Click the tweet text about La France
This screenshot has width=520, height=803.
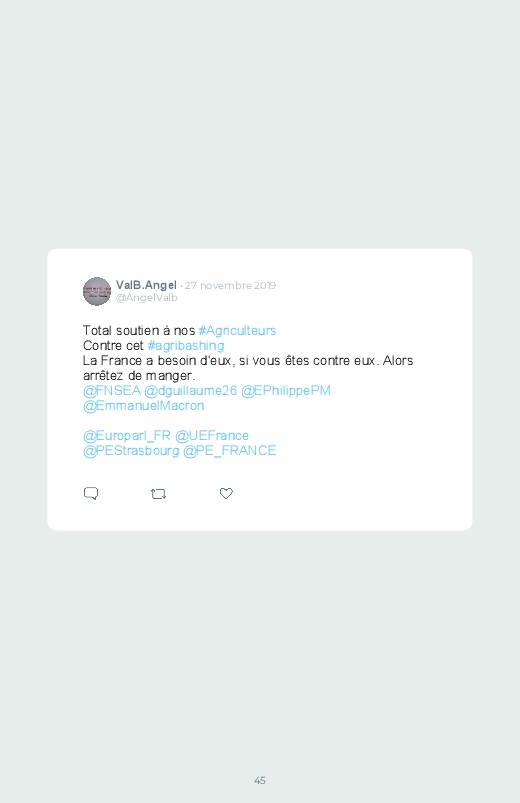point(248,368)
